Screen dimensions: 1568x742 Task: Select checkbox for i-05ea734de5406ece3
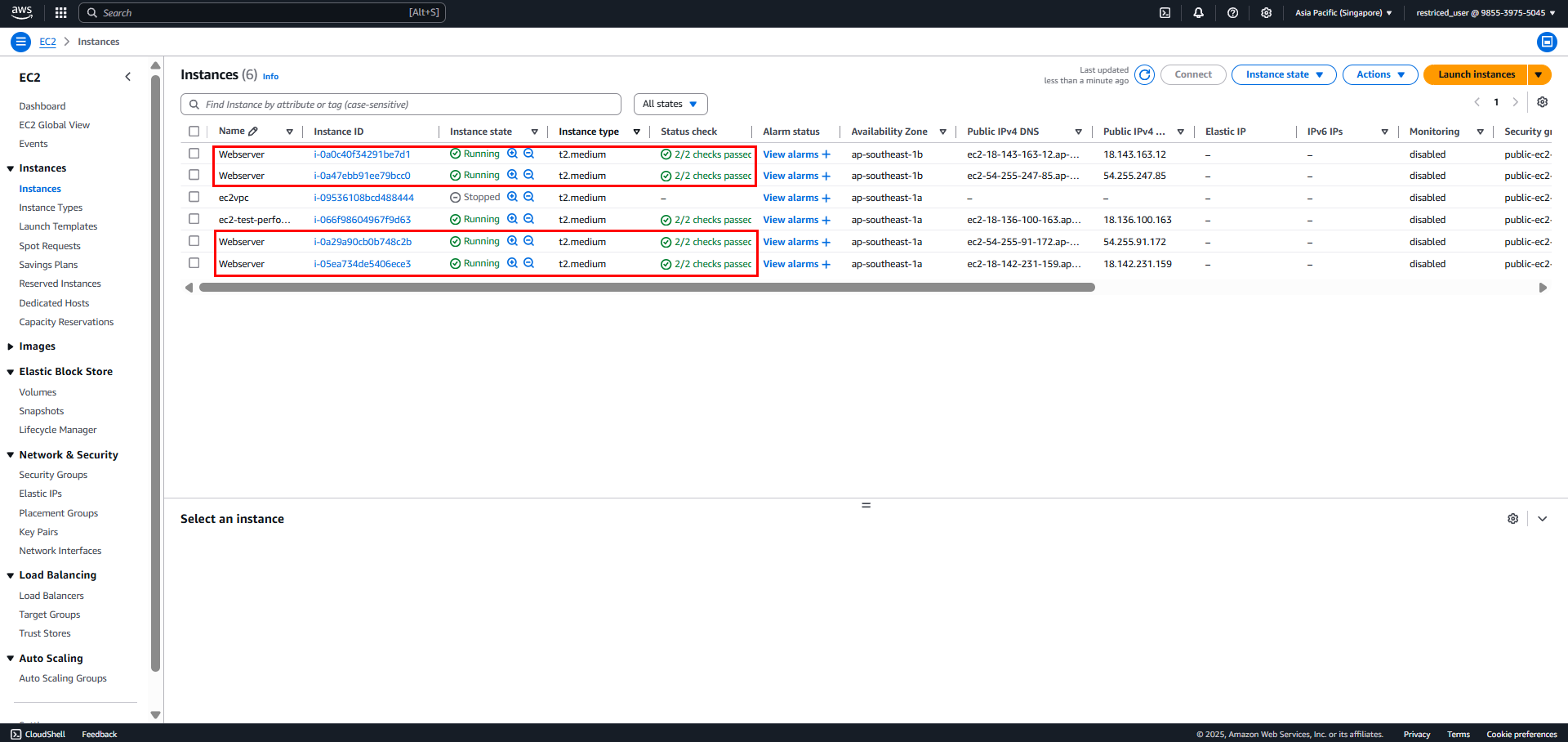(x=194, y=263)
